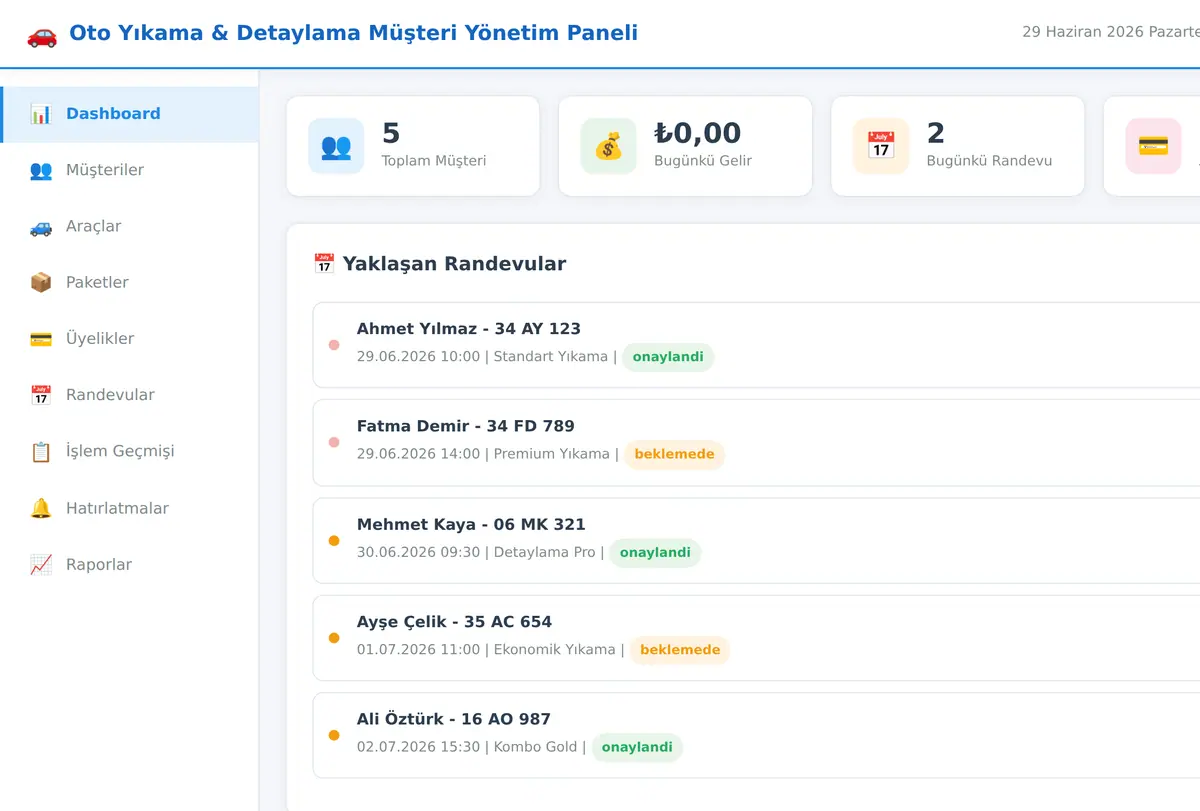
Task: Click the ₺0,00 revenue value
Action: point(698,133)
